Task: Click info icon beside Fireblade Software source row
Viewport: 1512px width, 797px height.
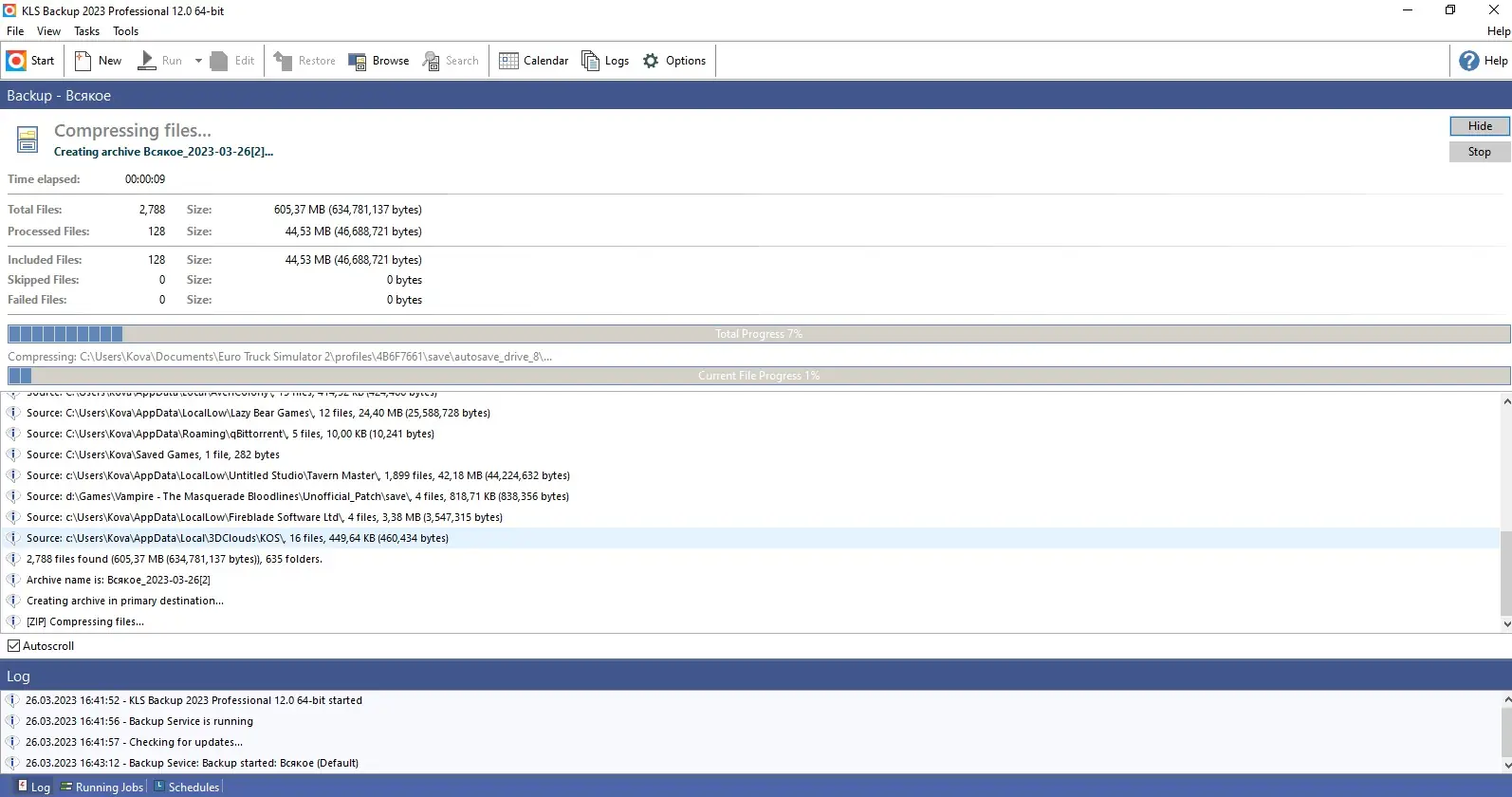Action: coord(13,517)
